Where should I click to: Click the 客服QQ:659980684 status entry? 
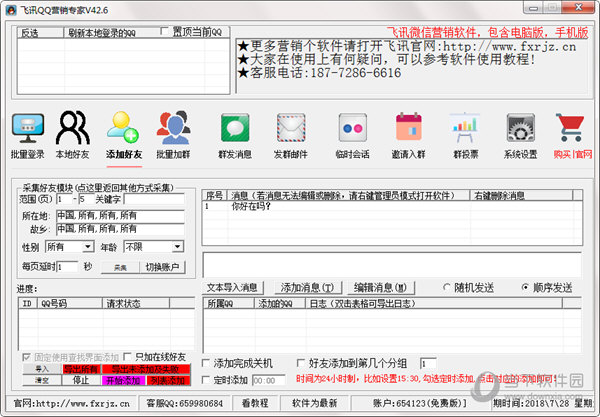184,403
